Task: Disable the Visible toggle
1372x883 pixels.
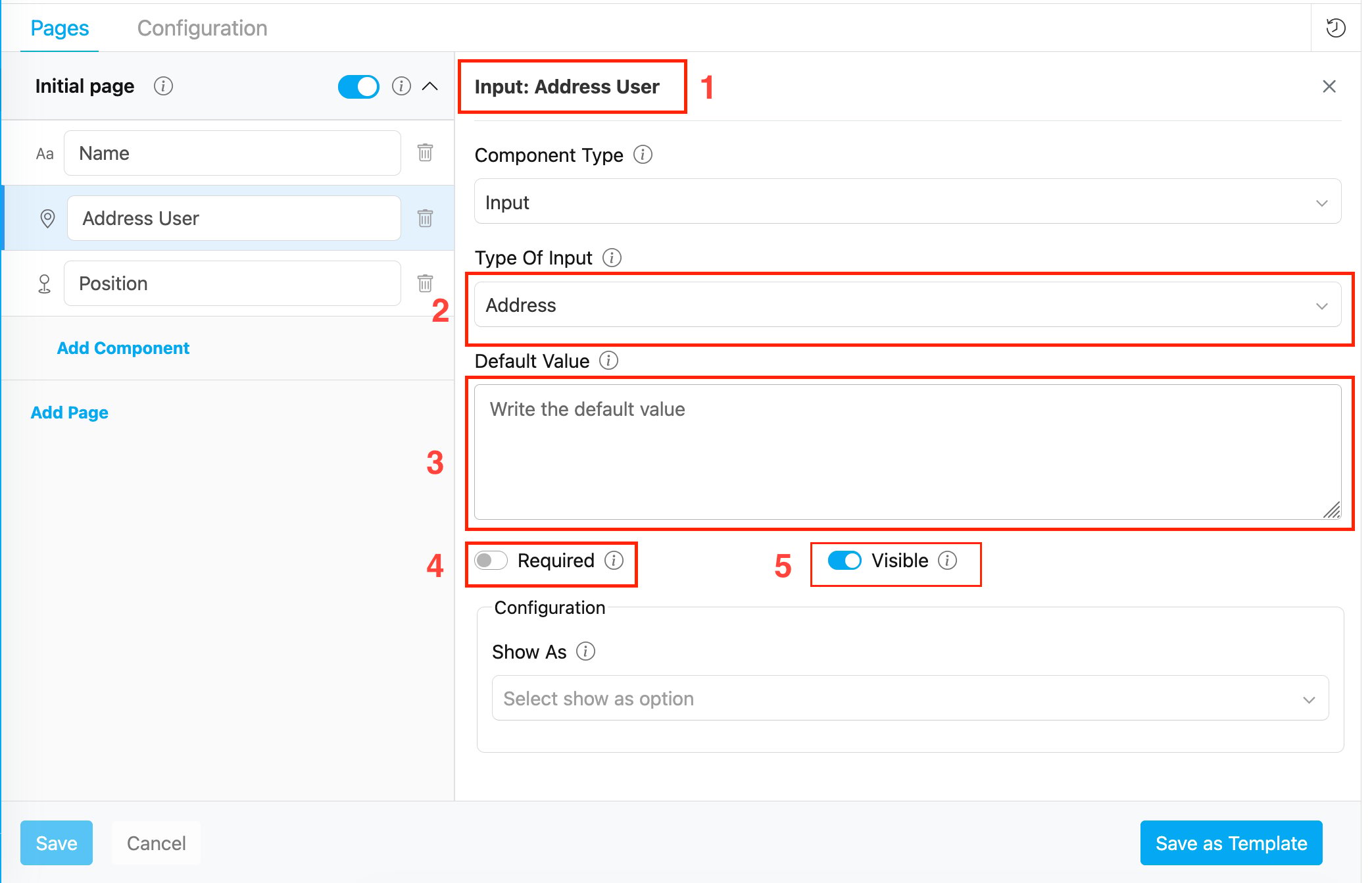Action: pos(845,560)
